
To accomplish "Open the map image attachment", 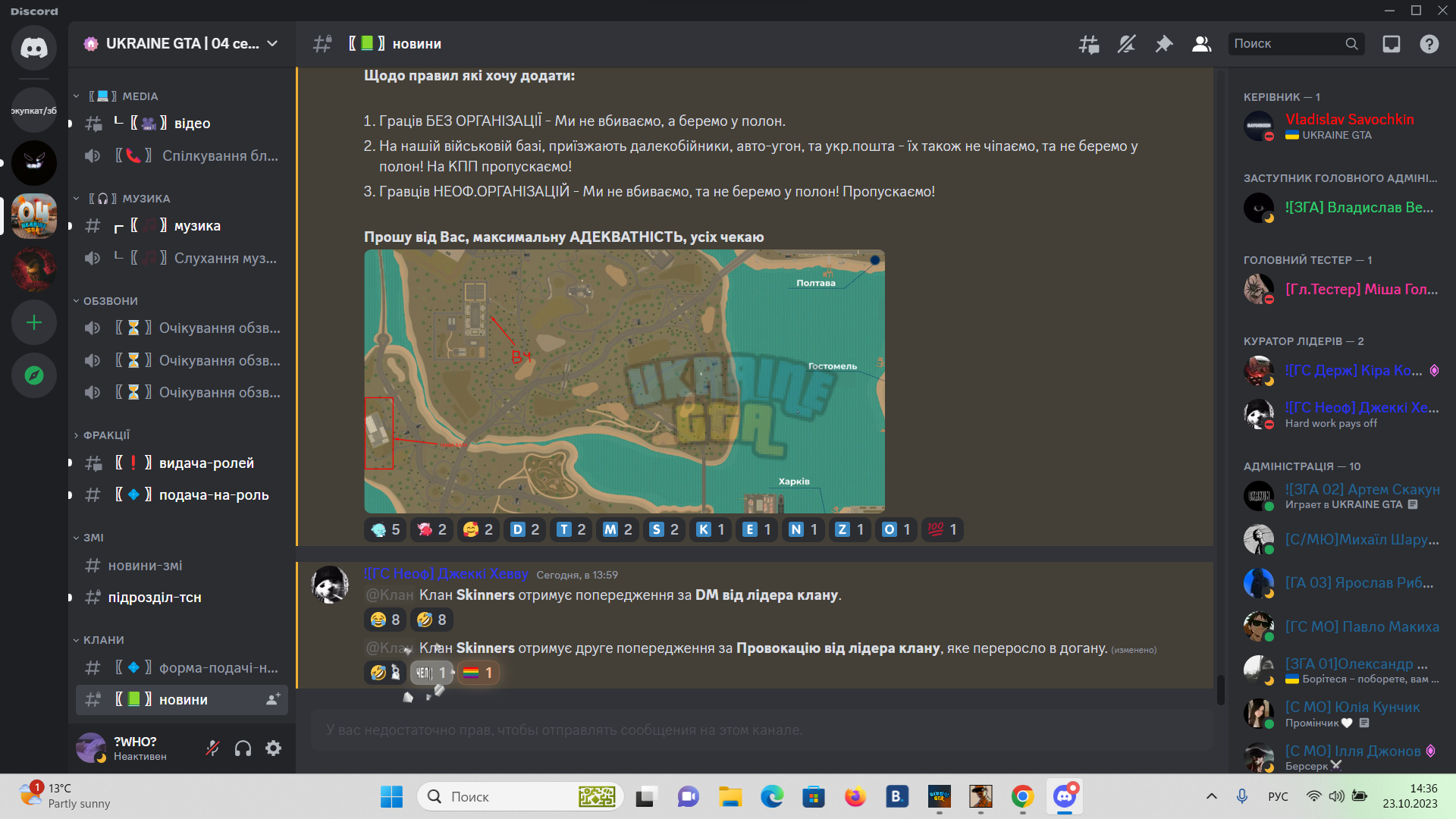I will (624, 381).
